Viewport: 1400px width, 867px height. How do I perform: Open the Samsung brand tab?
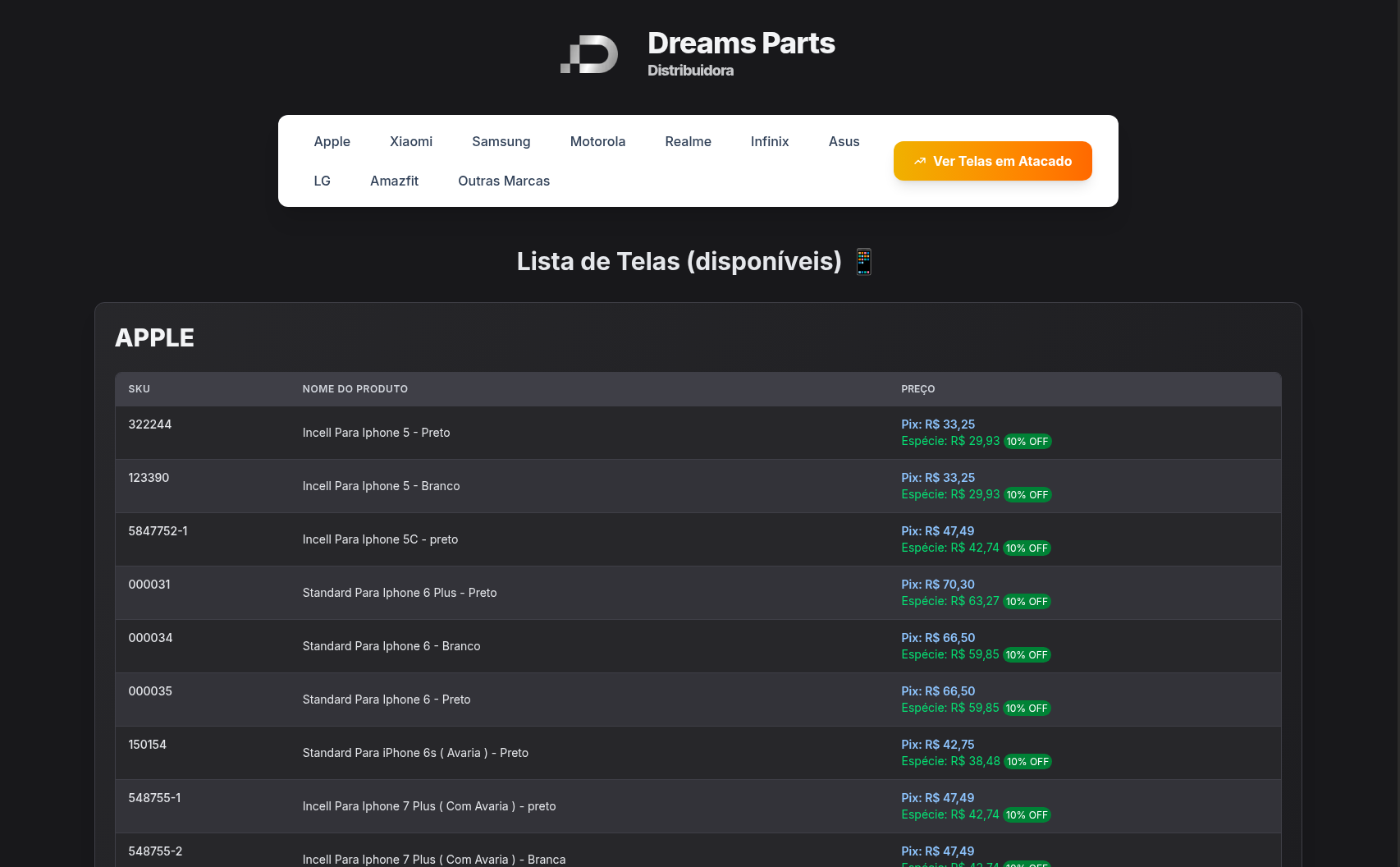[x=501, y=141]
